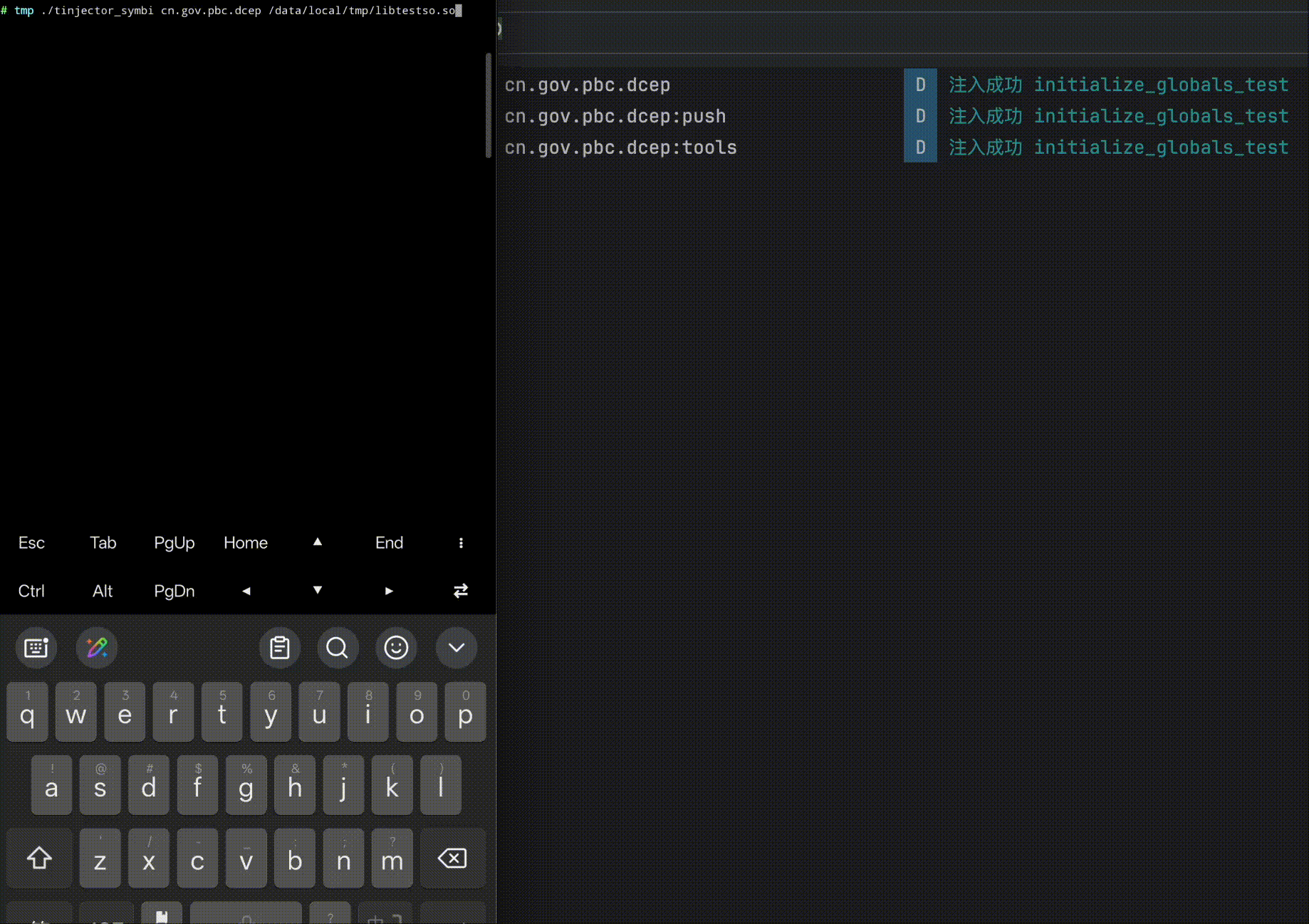
Task: Open keyboard settings icon in toolbar
Action: point(36,648)
